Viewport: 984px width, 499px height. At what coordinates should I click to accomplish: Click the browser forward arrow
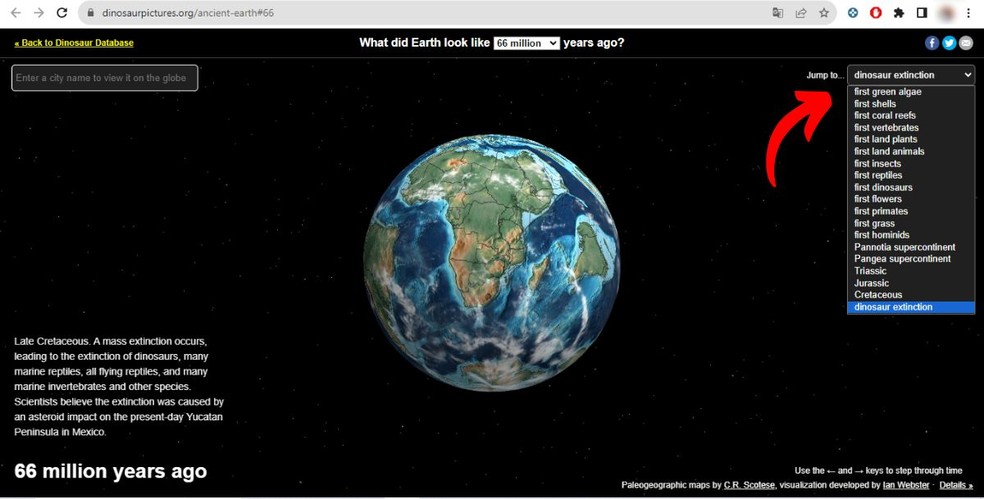39,13
